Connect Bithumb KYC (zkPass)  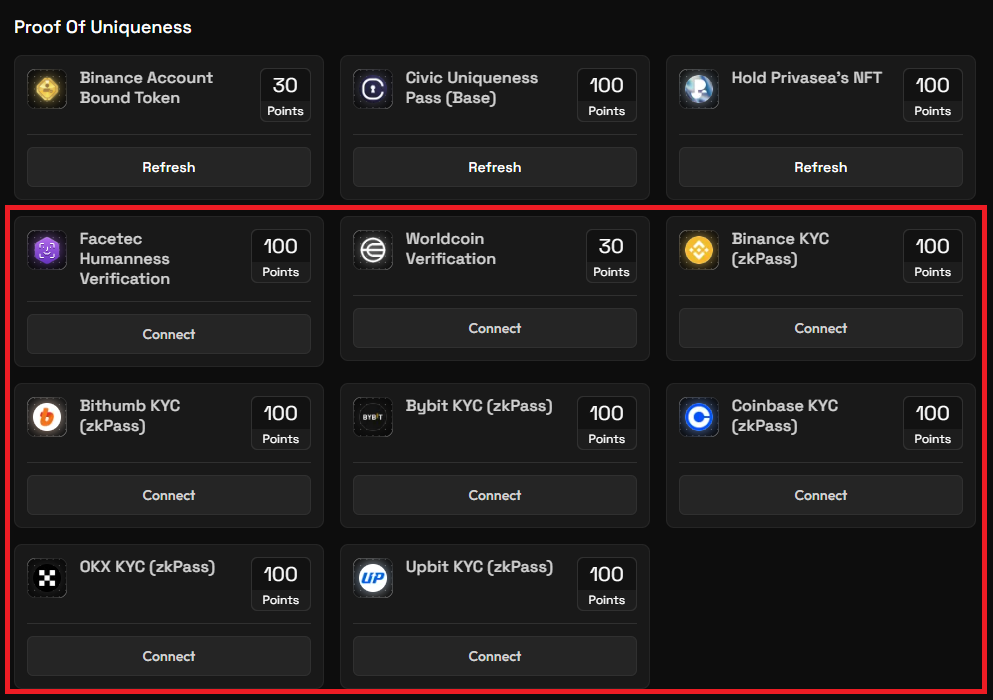169,495
